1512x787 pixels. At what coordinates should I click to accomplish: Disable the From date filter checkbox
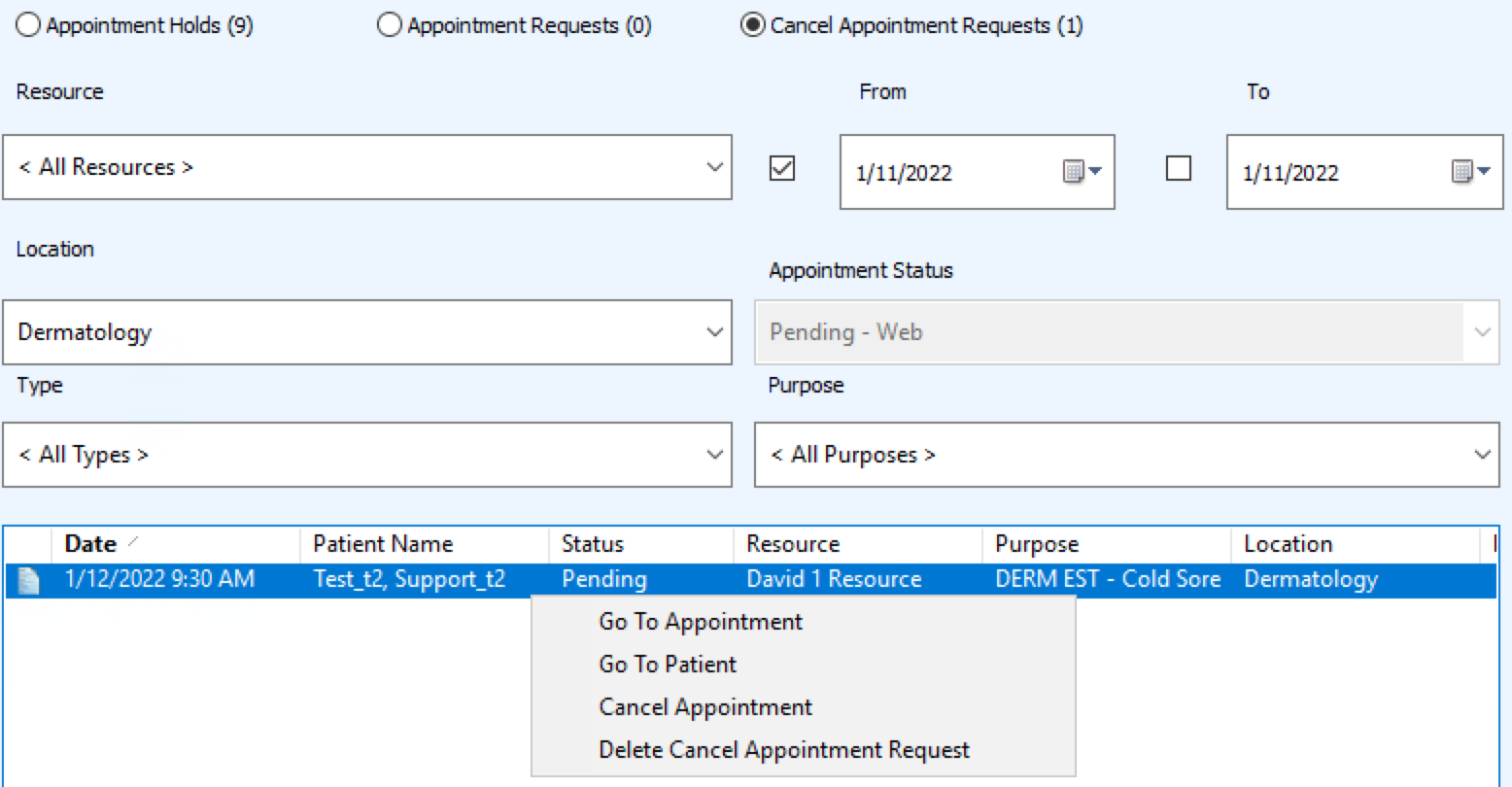click(781, 168)
